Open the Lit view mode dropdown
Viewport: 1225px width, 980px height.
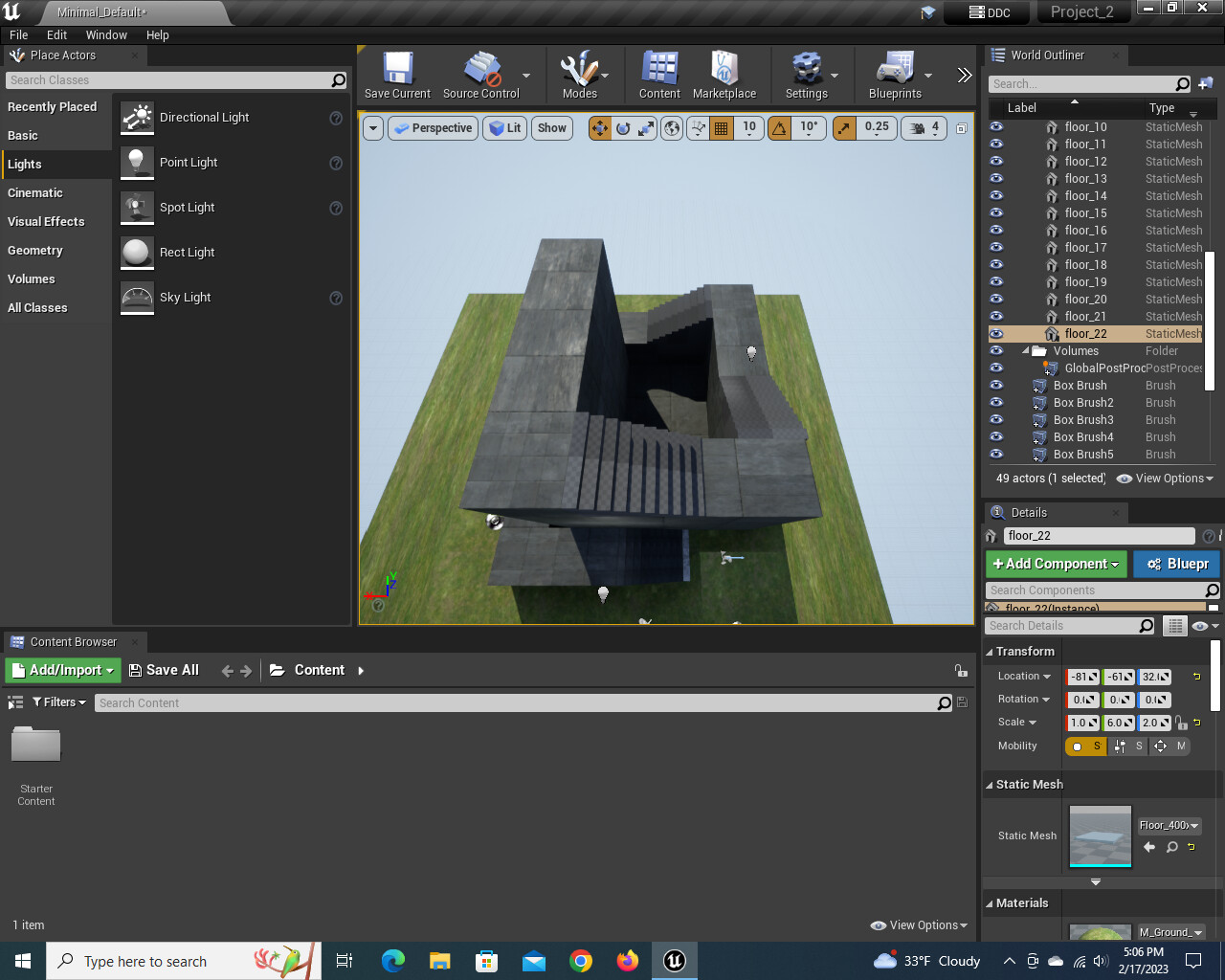coord(504,127)
